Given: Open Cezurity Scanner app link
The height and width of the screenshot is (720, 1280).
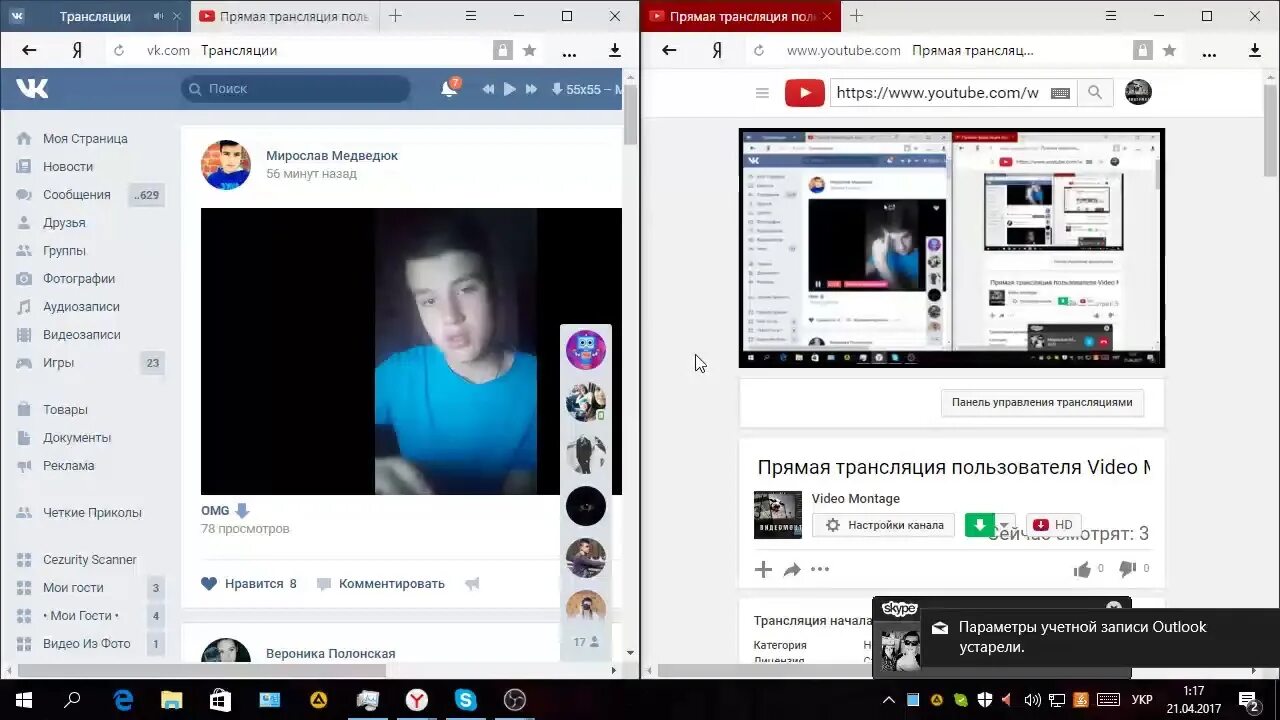Looking at the screenshot, I should point(90,560).
